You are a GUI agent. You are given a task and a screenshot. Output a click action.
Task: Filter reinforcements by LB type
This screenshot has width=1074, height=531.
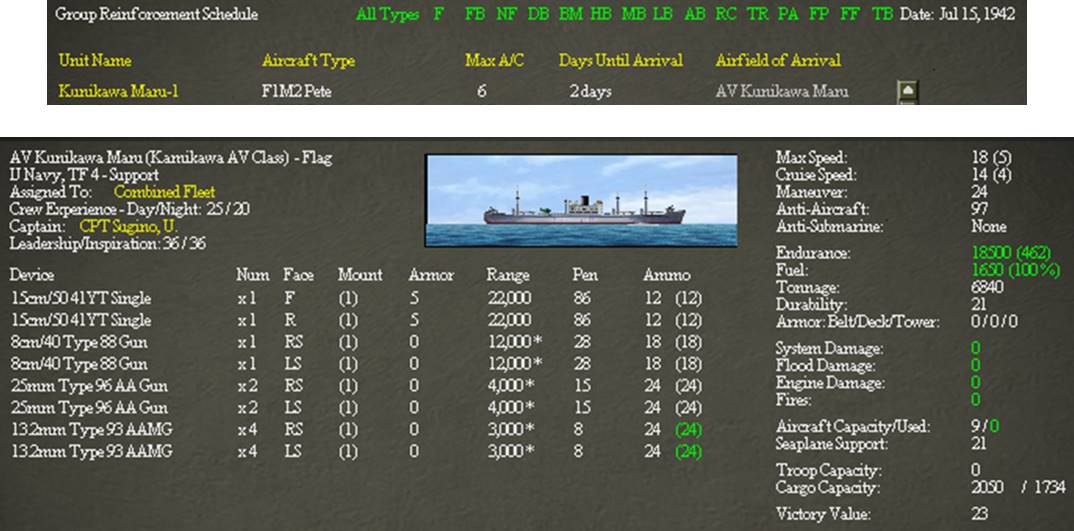[x=662, y=14]
